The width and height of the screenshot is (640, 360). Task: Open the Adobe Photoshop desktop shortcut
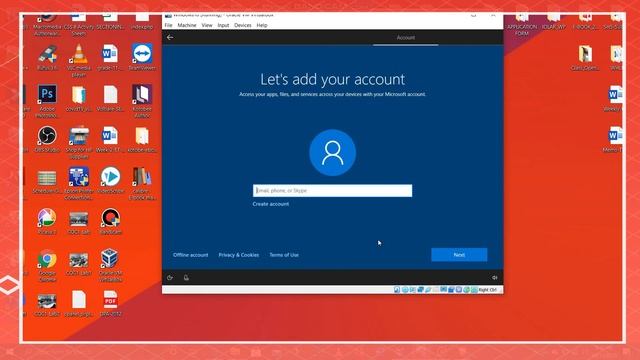[47, 101]
